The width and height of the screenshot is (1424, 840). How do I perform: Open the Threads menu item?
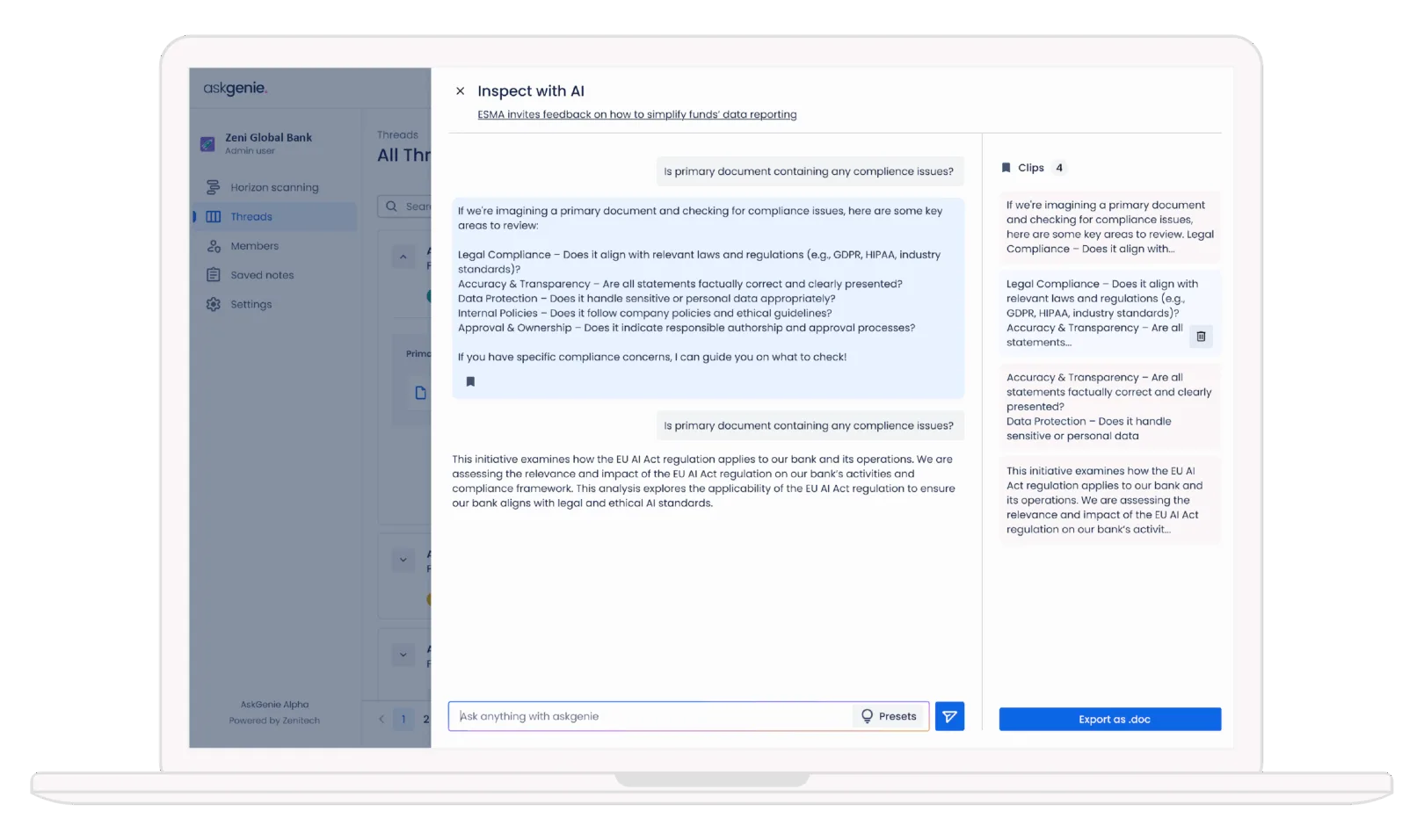pos(251,217)
